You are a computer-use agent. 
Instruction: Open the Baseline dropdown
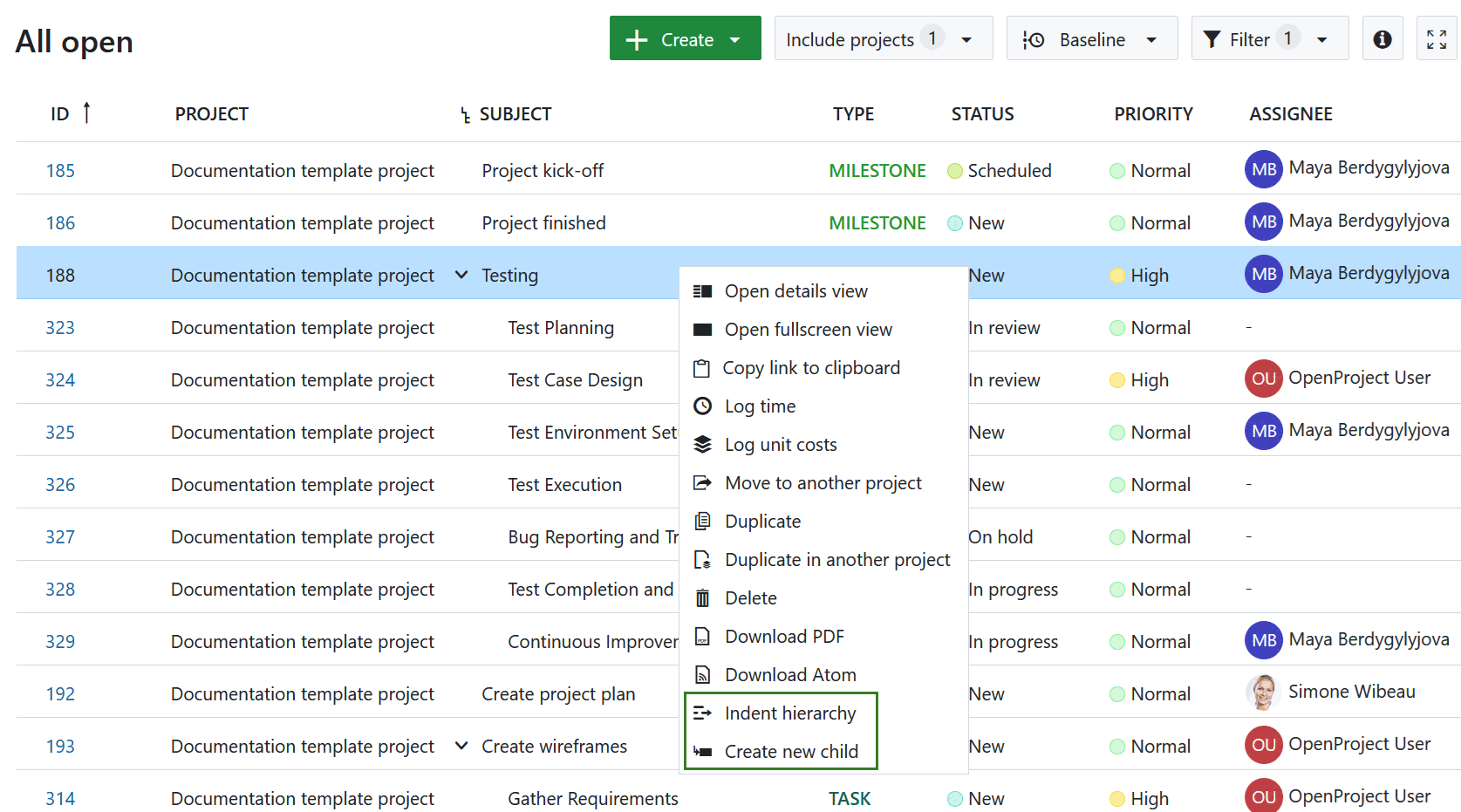click(x=1091, y=39)
